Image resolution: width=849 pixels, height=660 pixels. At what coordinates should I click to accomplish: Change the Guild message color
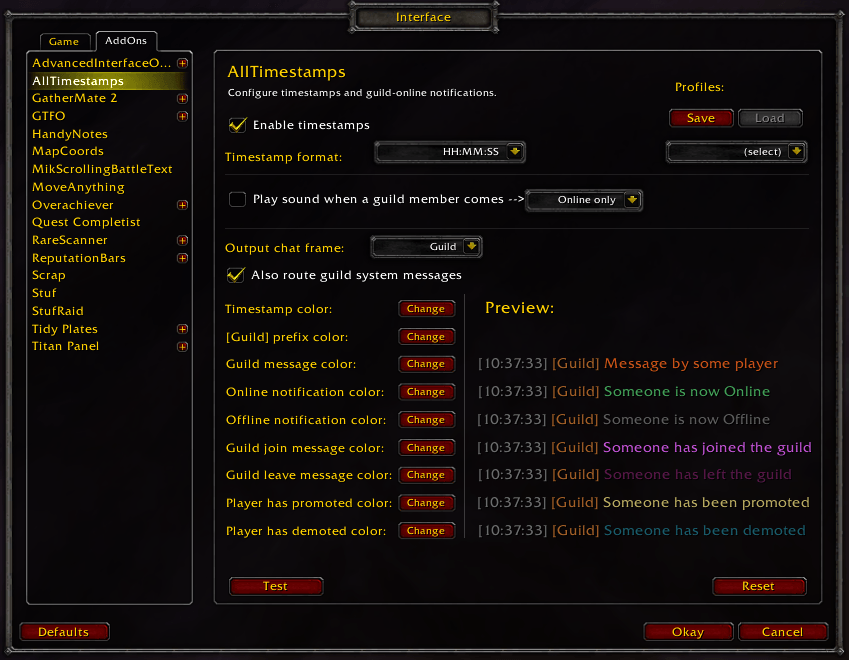[x=426, y=364]
